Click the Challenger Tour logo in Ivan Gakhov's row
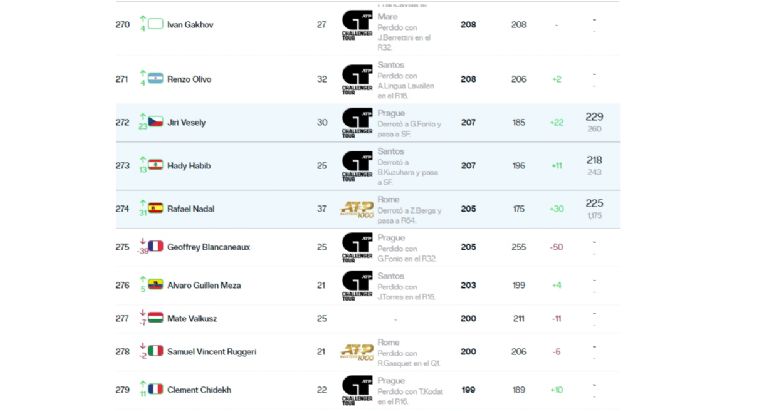 point(357,25)
